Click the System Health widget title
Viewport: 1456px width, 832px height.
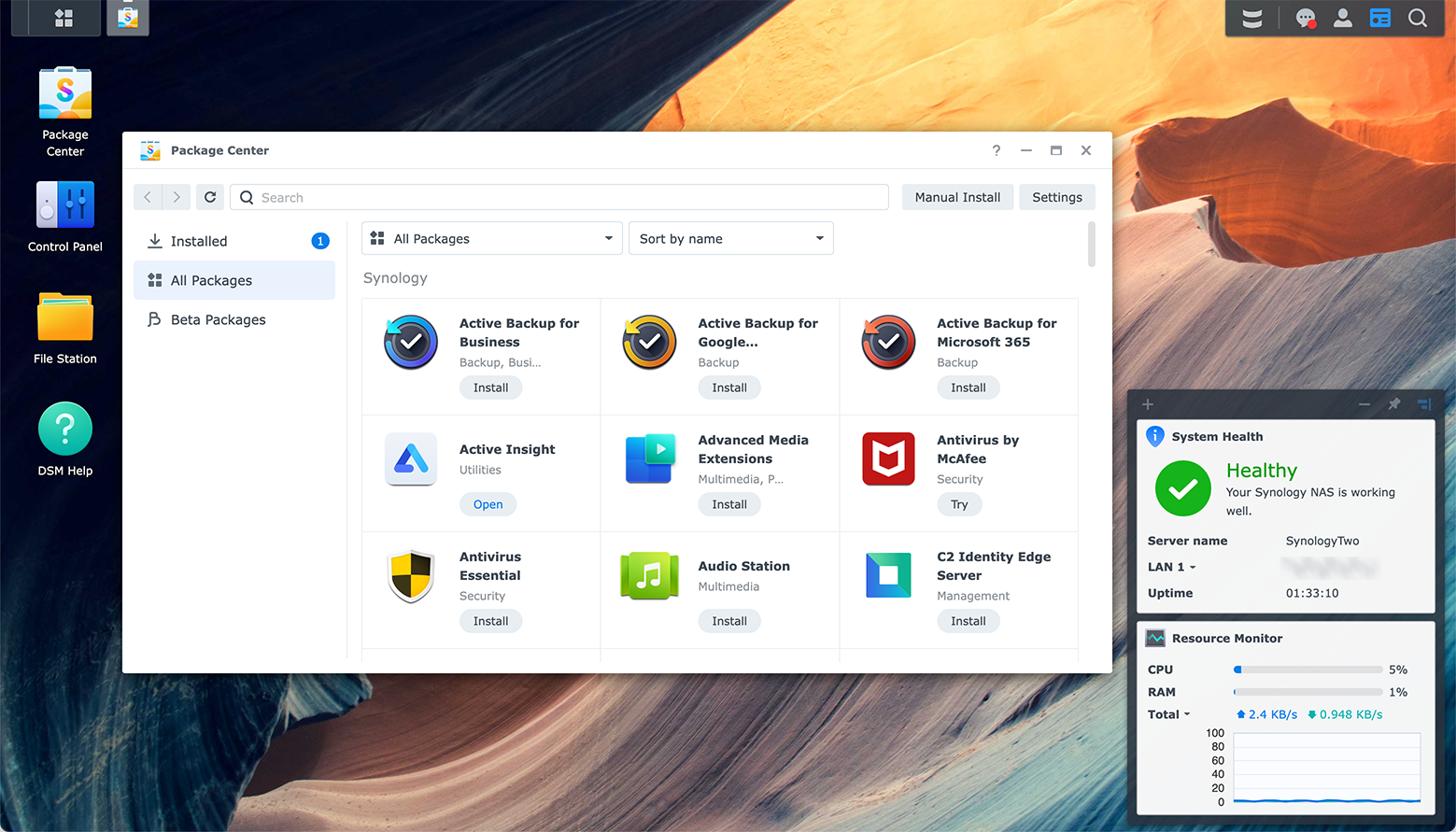1217,436
